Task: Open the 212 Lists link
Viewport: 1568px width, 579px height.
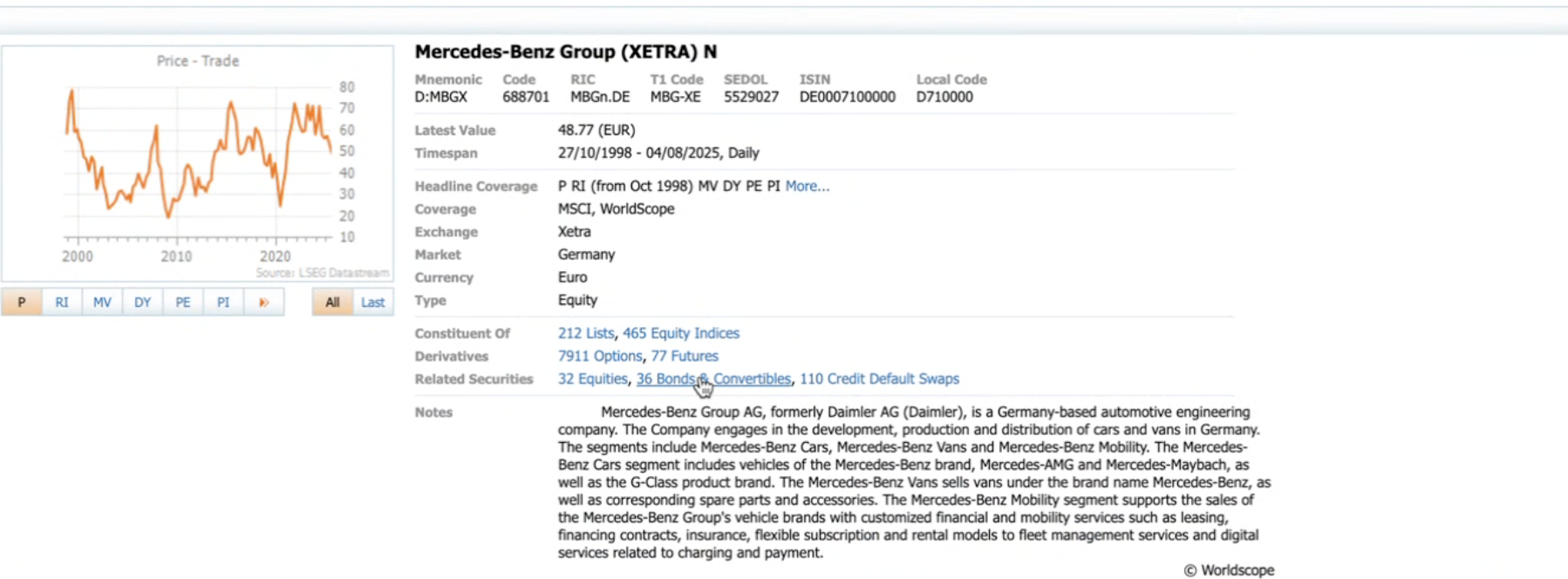Action: (586, 333)
